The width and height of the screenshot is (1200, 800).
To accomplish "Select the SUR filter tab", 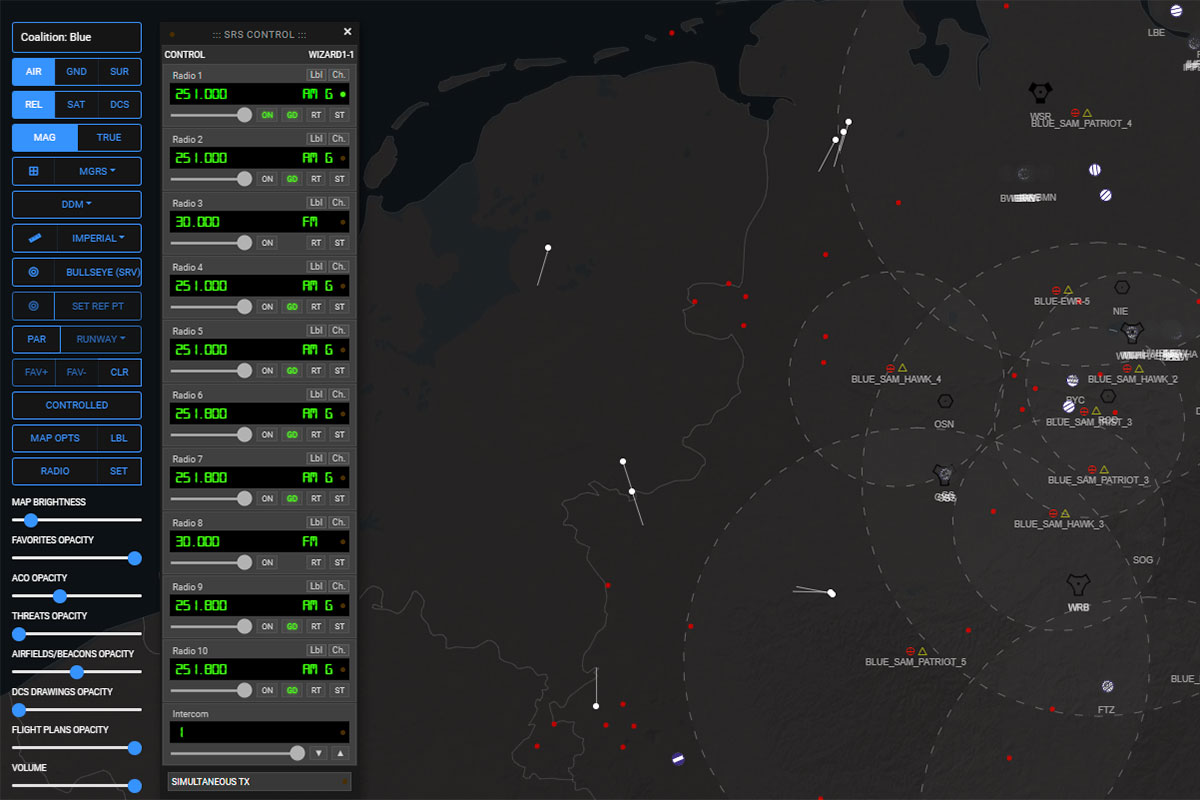I will click(x=120, y=72).
